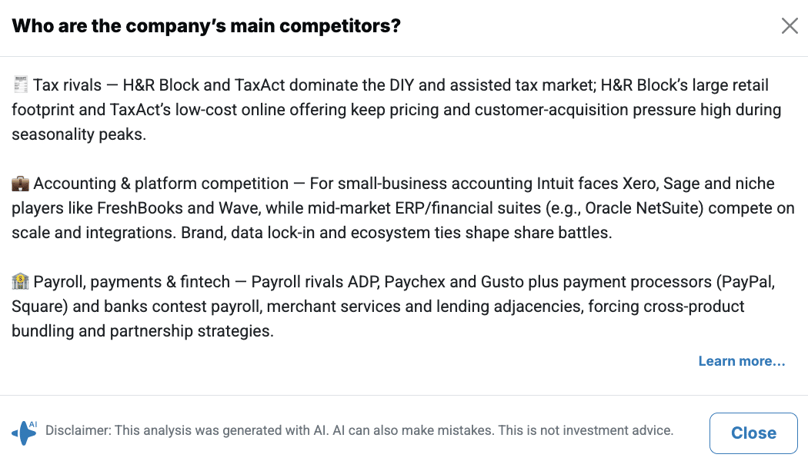Click the words 'Oracle NetSuite' in the text
The height and width of the screenshot is (461, 808).
coord(650,208)
